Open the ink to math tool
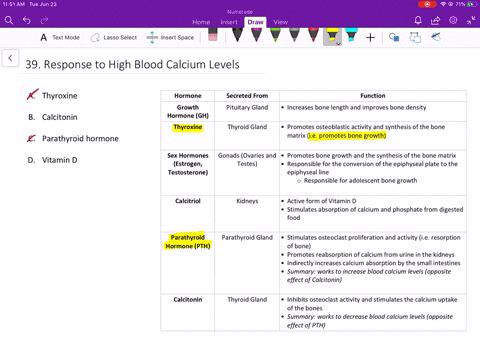This screenshot has height=360, width=480. tap(436, 36)
